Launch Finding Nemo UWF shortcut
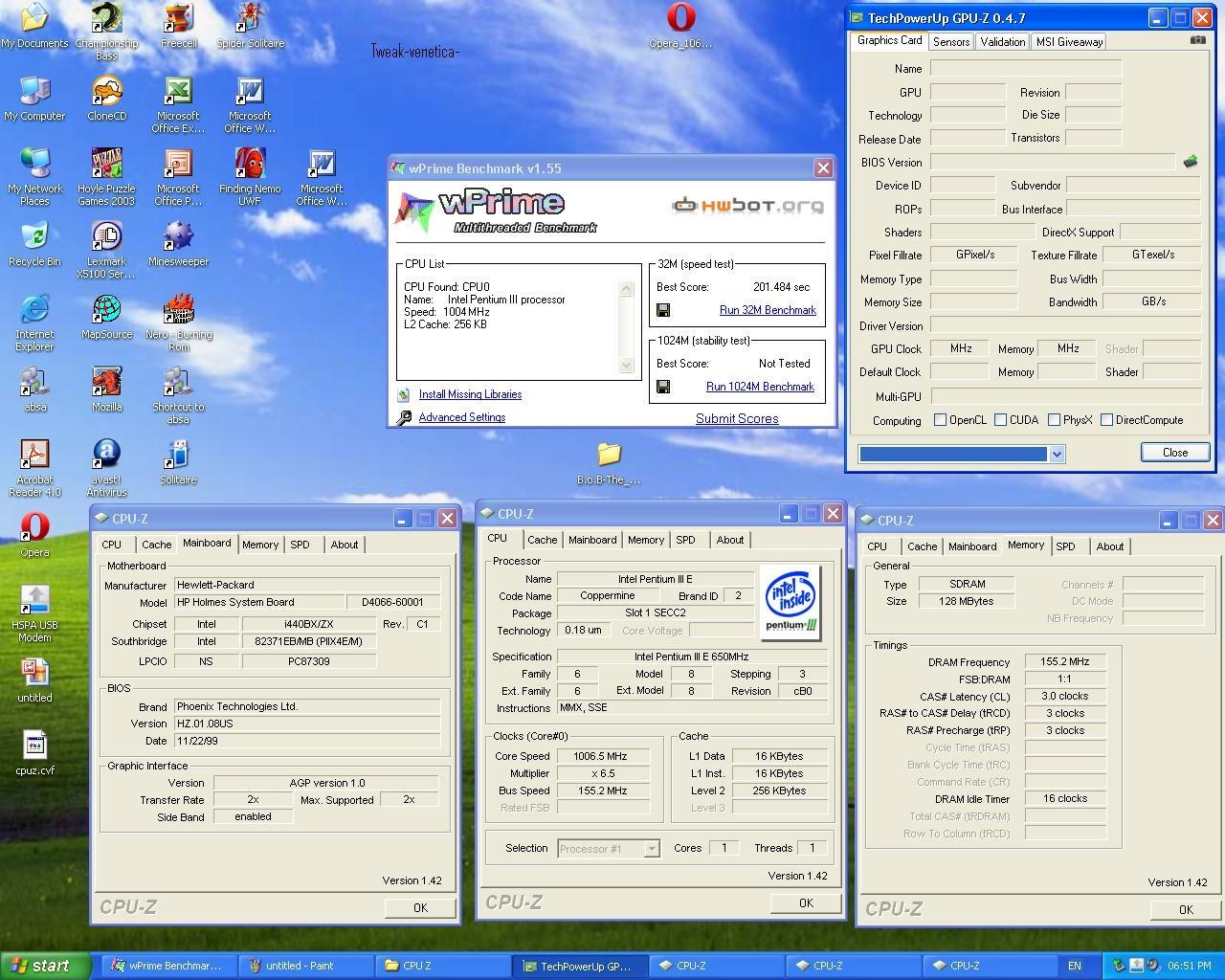 coord(250,178)
